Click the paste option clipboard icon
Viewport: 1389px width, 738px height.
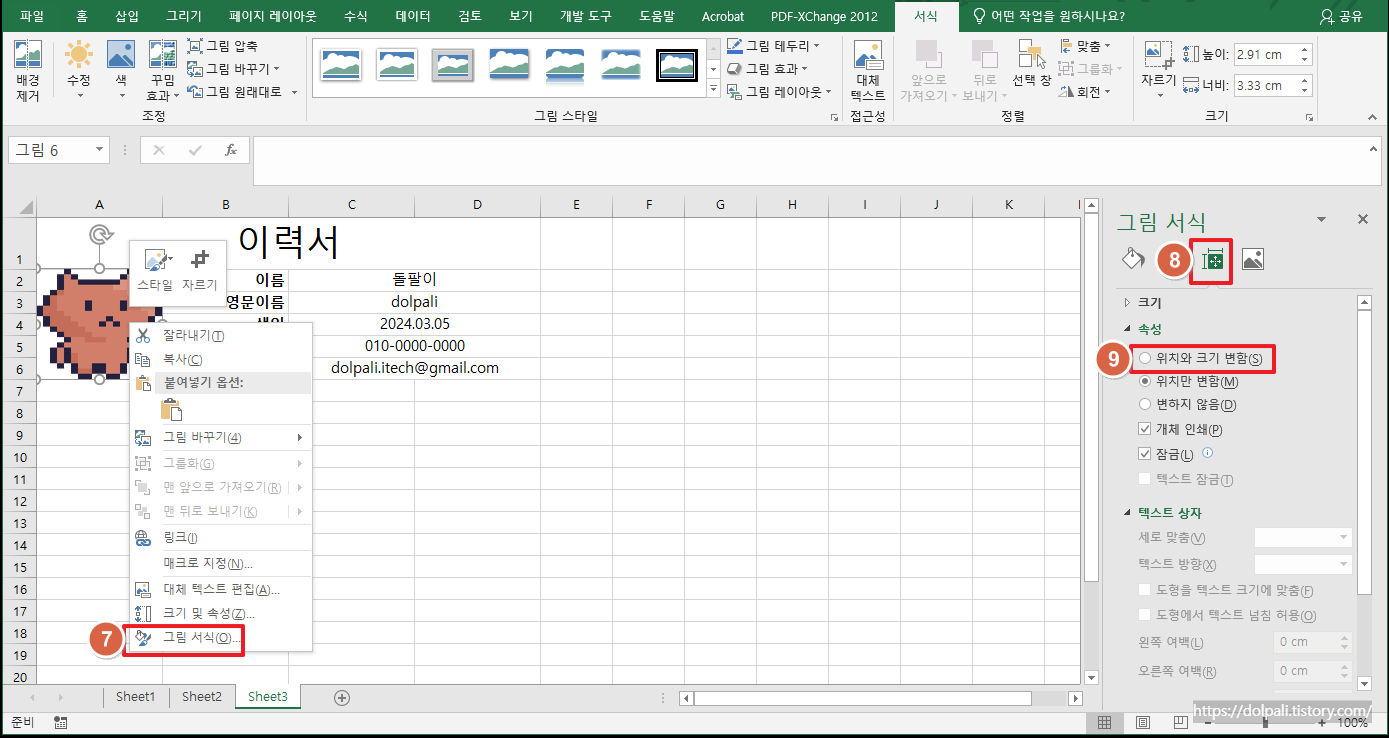[x=172, y=410]
